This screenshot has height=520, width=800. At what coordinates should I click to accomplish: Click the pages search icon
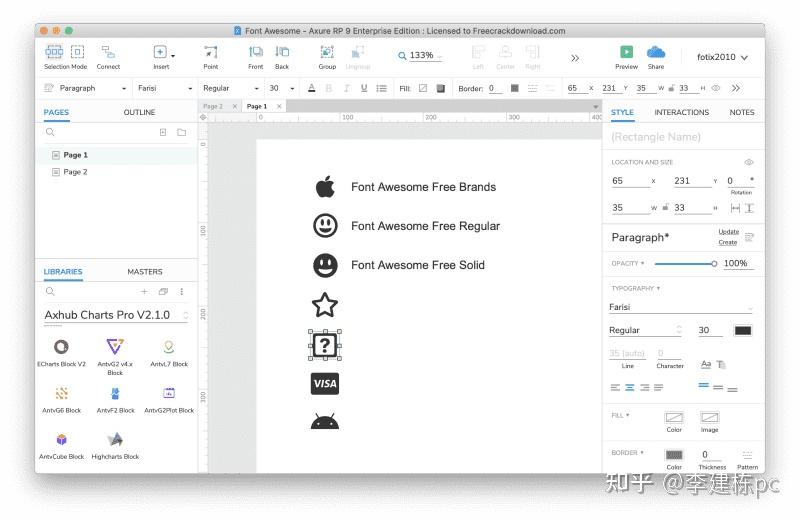coord(50,132)
